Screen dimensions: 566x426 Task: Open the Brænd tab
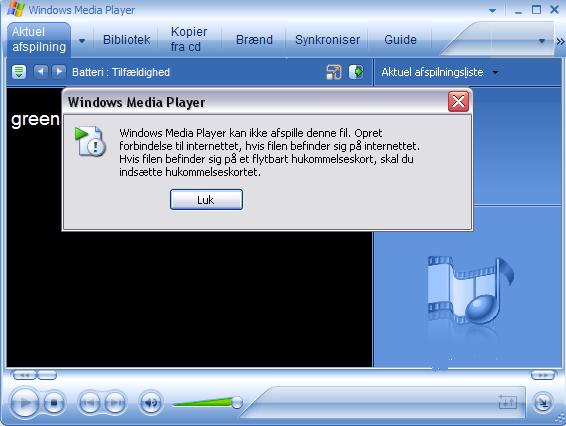tap(254, 40)
